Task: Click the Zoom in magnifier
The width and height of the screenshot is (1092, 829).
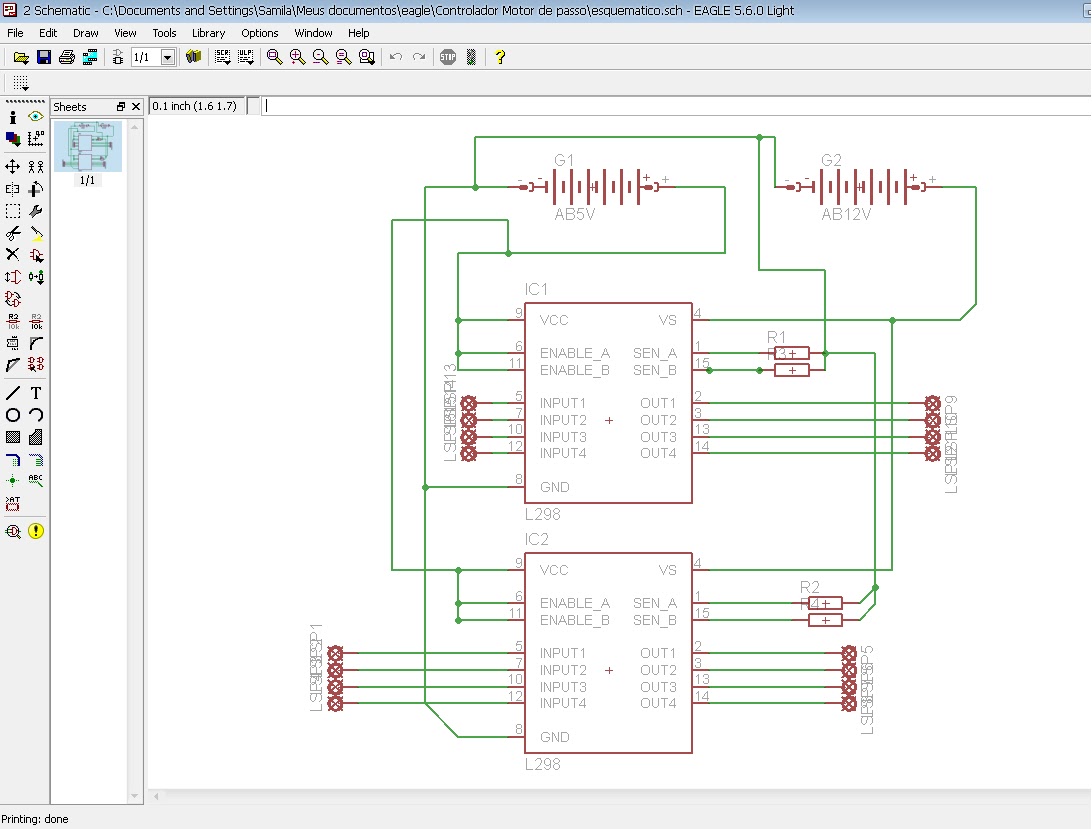Action: [x=297, y=57]
